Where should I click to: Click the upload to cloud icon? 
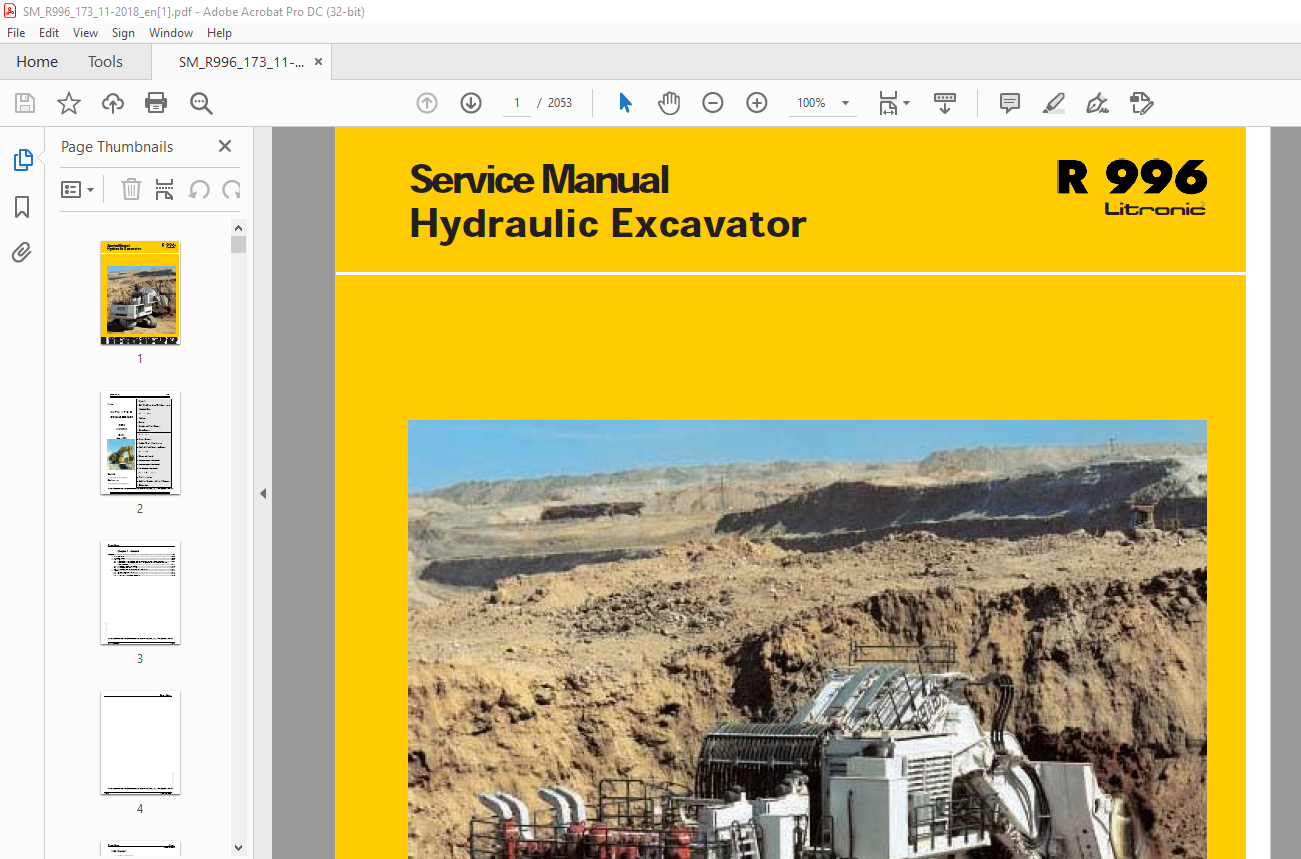point(113,103)
